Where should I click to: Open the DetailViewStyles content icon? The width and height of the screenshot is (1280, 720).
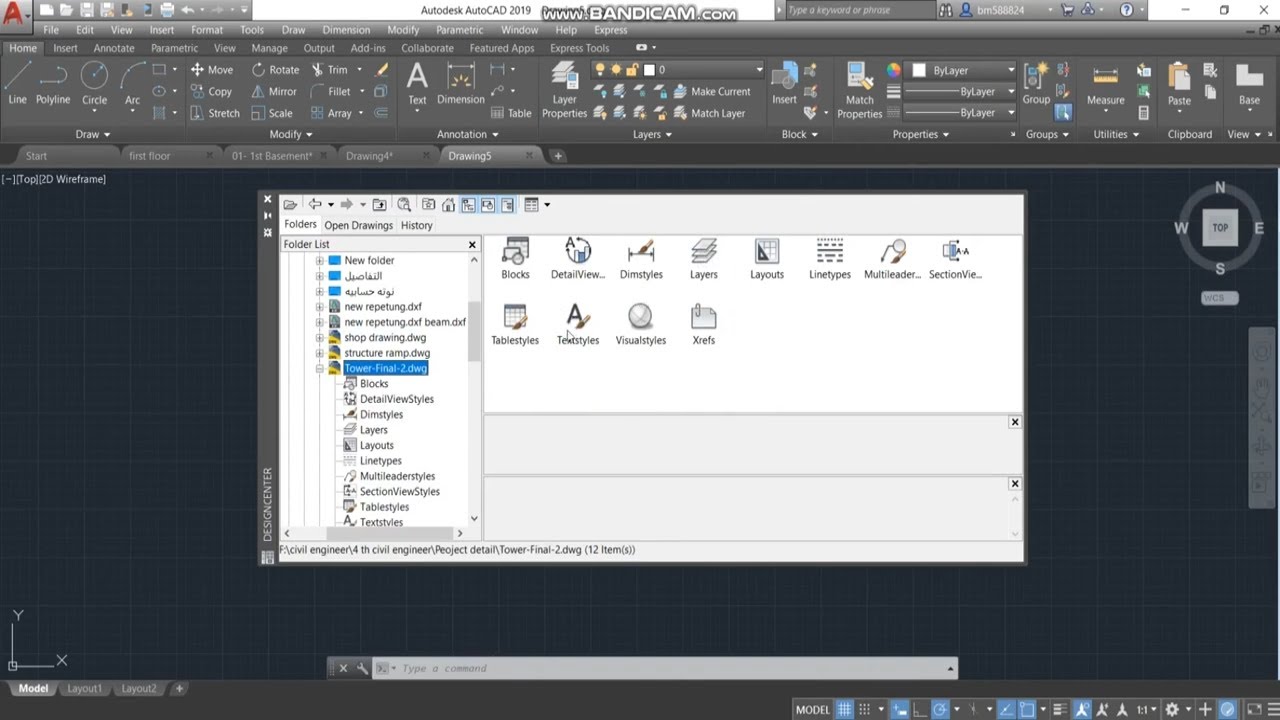click(x=578, y=259)
